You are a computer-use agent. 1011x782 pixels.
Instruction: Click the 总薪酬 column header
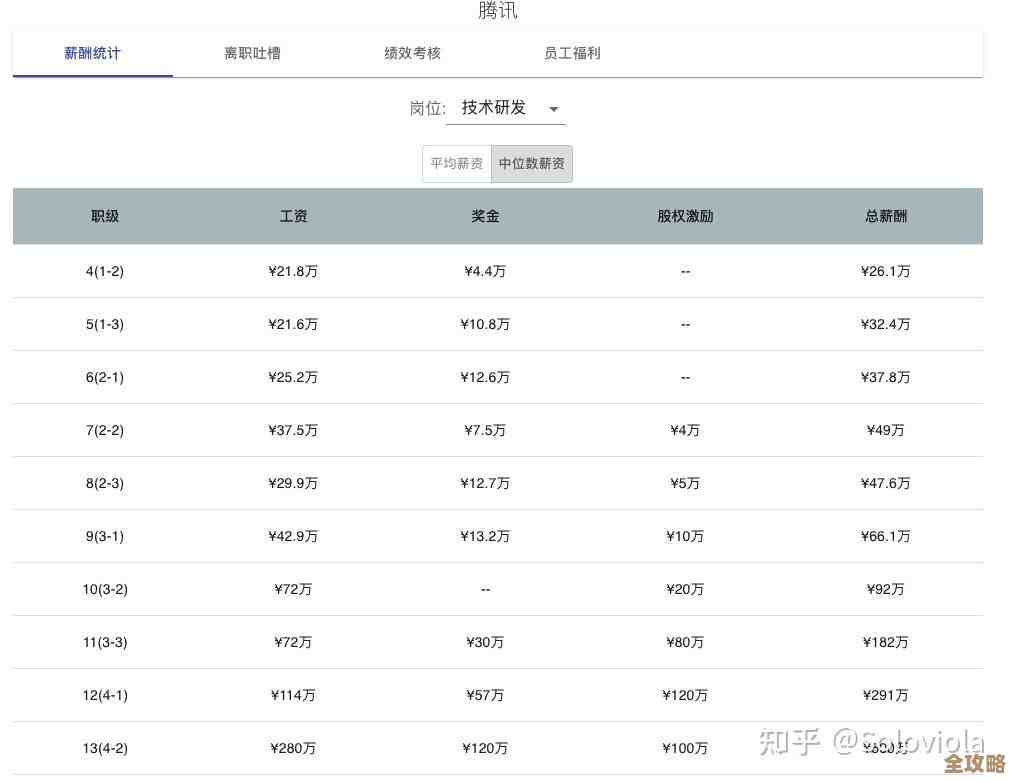click(885, 216)
